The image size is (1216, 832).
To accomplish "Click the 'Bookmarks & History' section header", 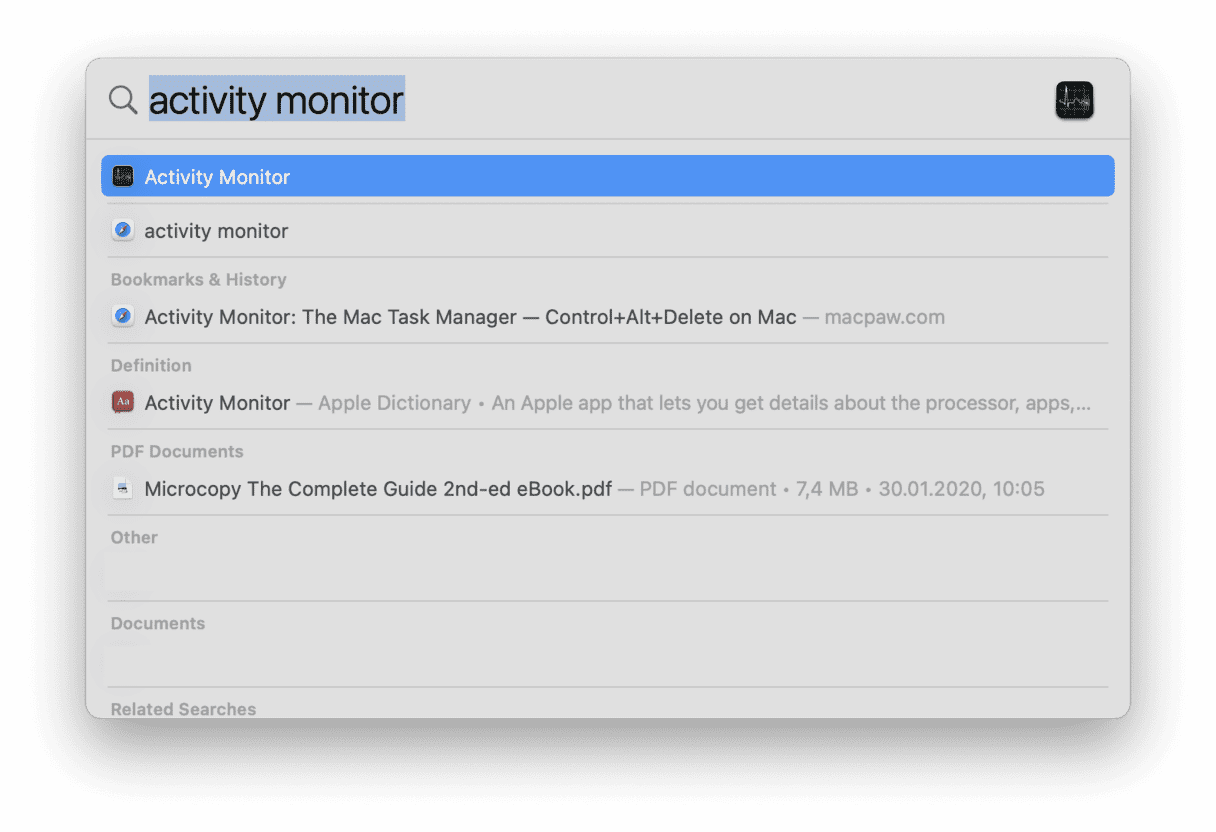I will tap(198, 280).
